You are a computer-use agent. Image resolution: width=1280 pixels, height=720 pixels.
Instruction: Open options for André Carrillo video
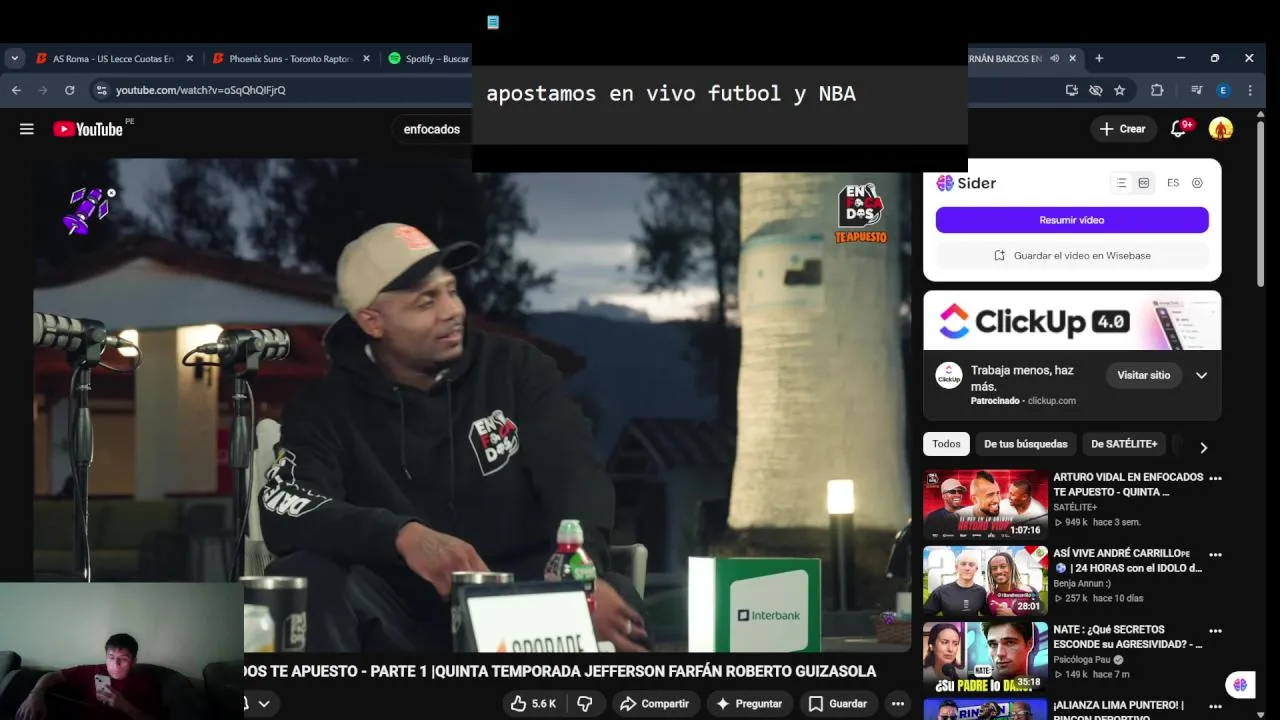click(x=1216, y=555)
